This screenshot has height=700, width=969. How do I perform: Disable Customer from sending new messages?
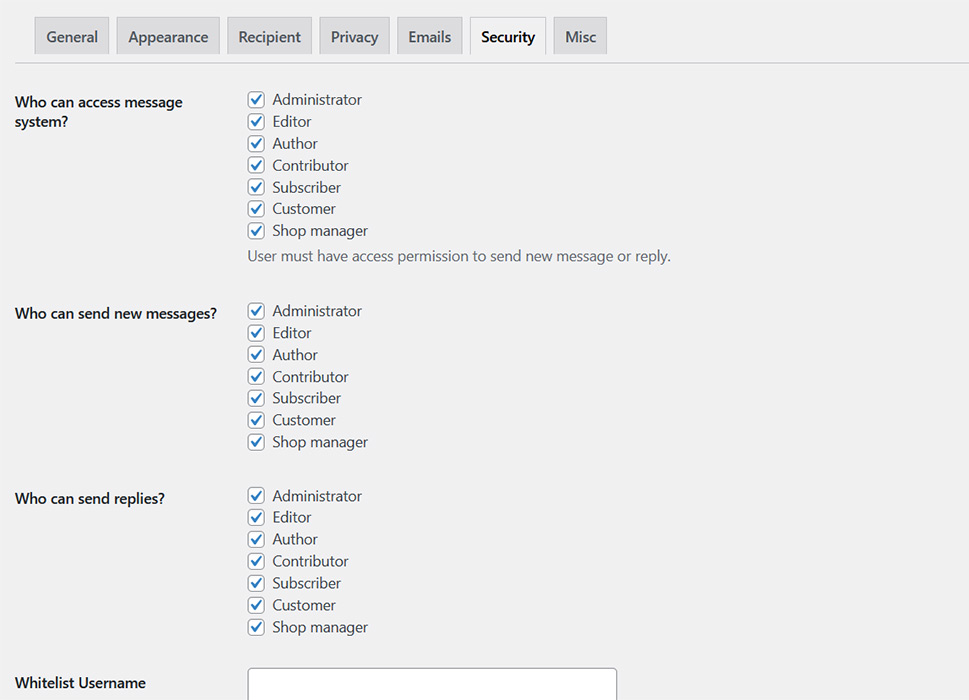click(x=256, y=420)
